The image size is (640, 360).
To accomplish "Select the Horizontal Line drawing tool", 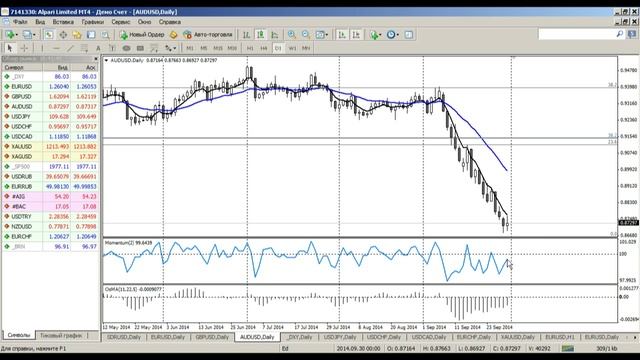I will coord(56,48).
